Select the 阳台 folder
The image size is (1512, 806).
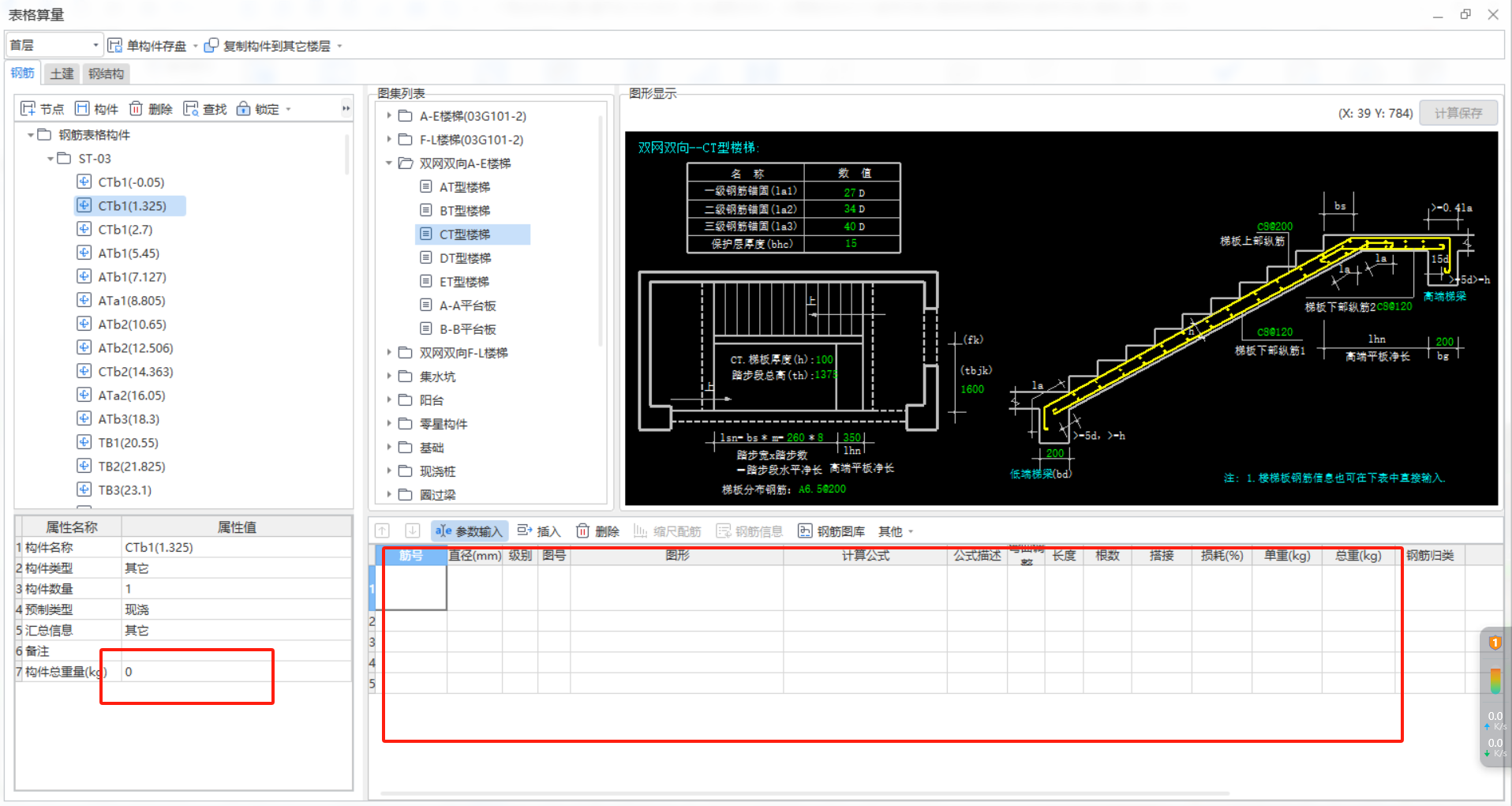click(x=432, y=400)
